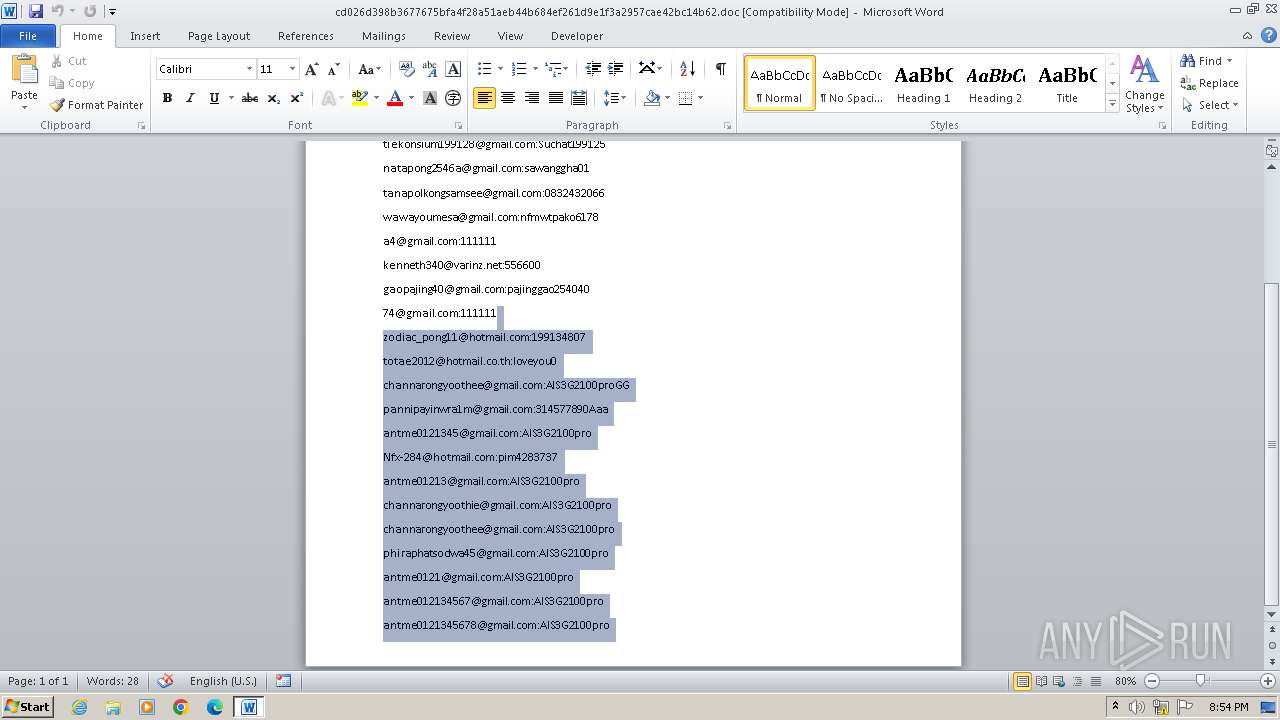Viewport: 1280px width, 720px height.
Task: Sort the selected text
Action: tap(687, 69)
